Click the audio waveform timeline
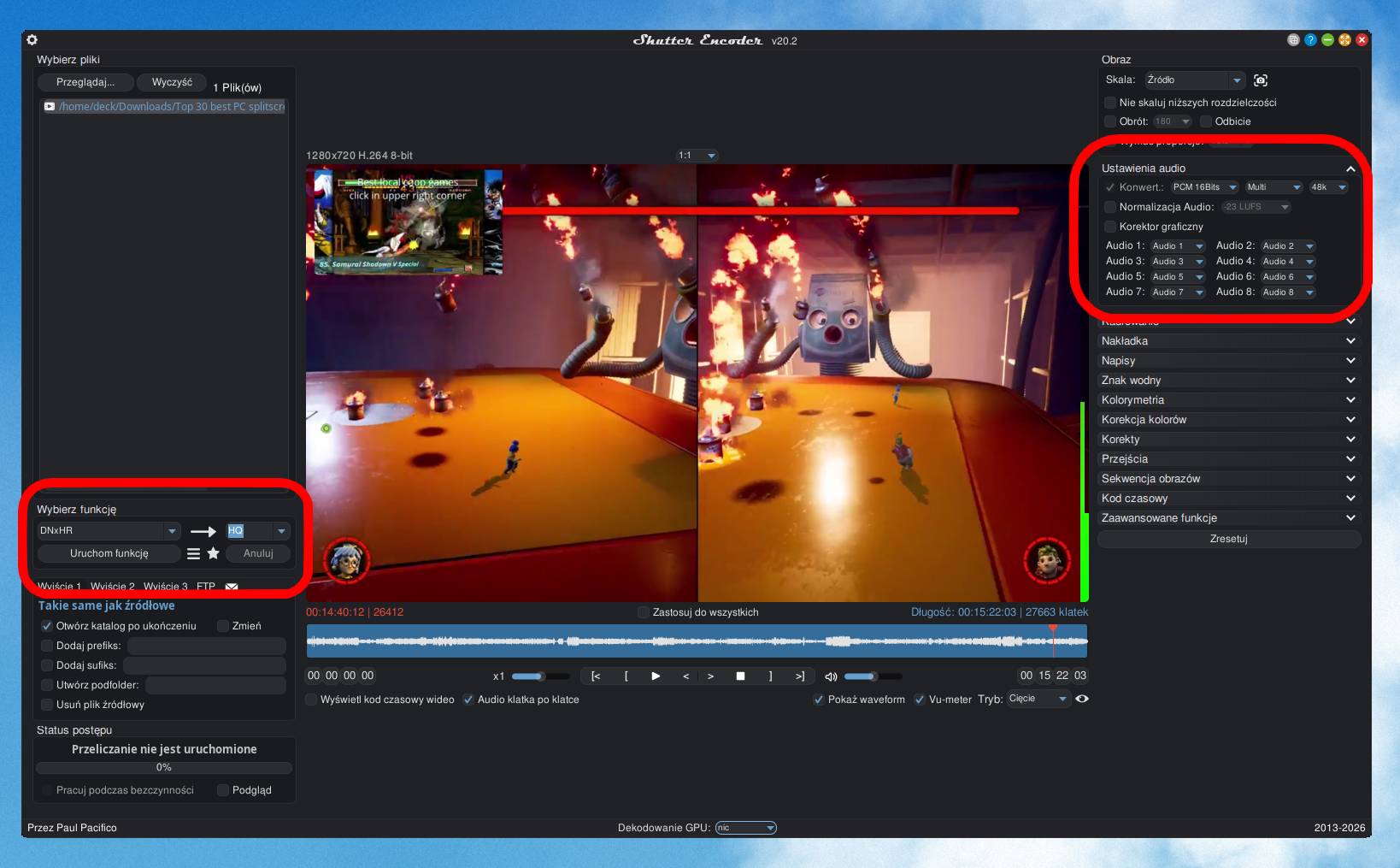Image resolution: width=1400 pixels, height=868 pixels. click(x=697, y=641)
